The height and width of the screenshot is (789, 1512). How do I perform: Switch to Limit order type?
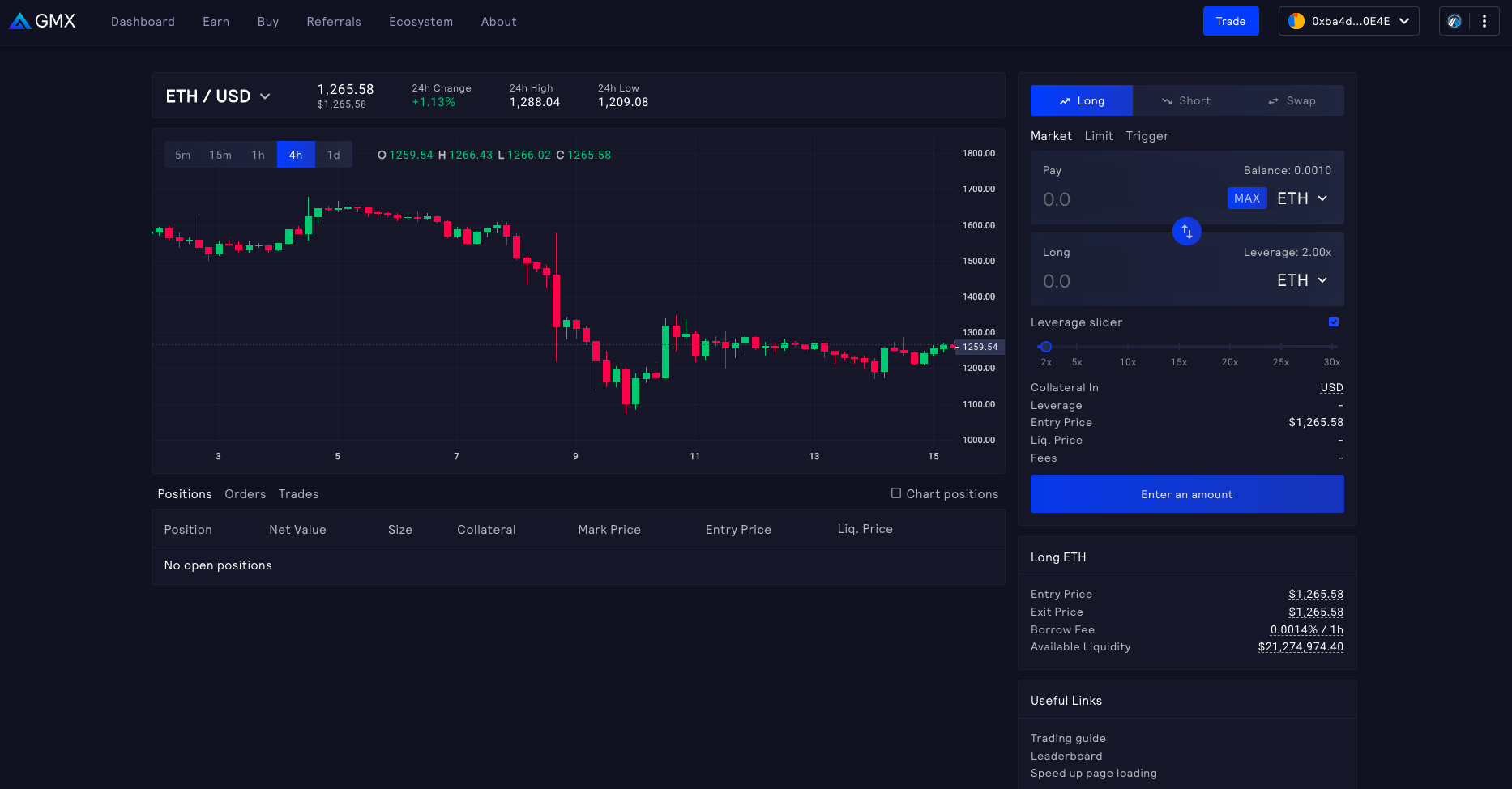point(1099,136)
